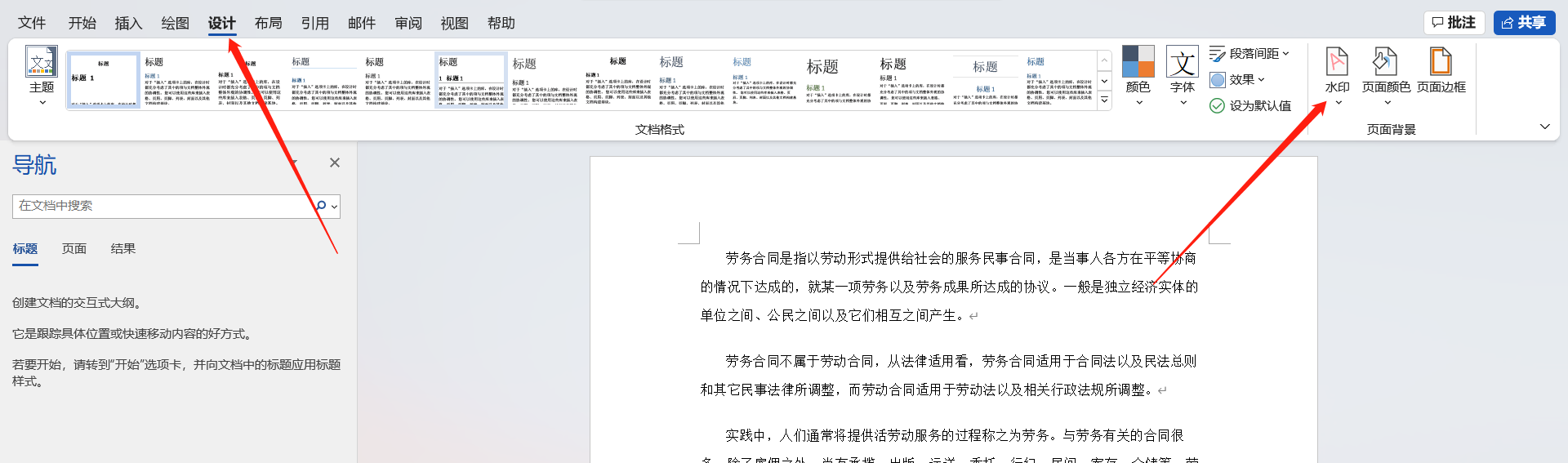Select the 页面 tab in navigation pane
Viewport: 1568px width, 463px height.
click(74, 249)
